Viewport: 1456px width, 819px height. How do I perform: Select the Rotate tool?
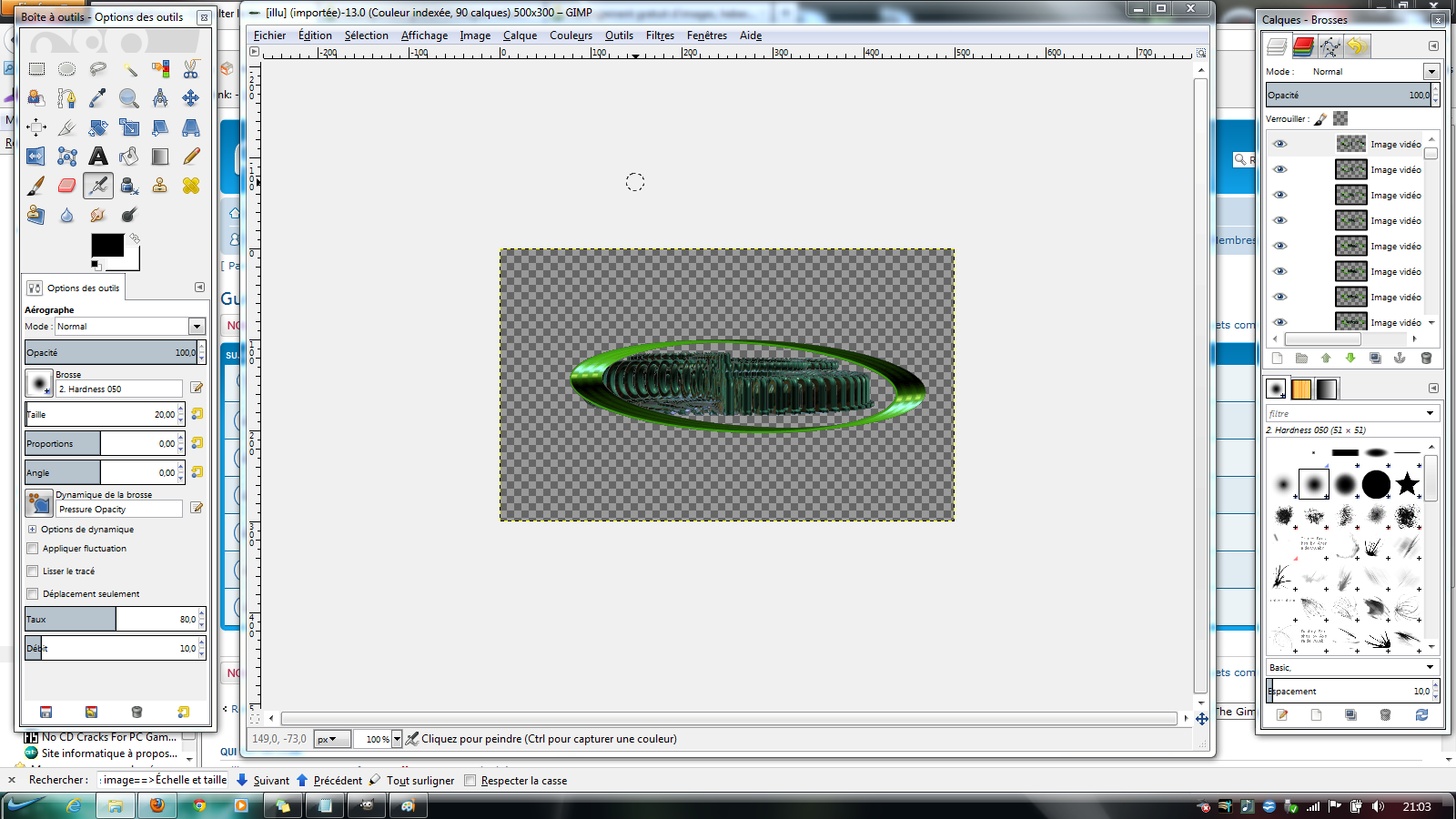[98, 127]
